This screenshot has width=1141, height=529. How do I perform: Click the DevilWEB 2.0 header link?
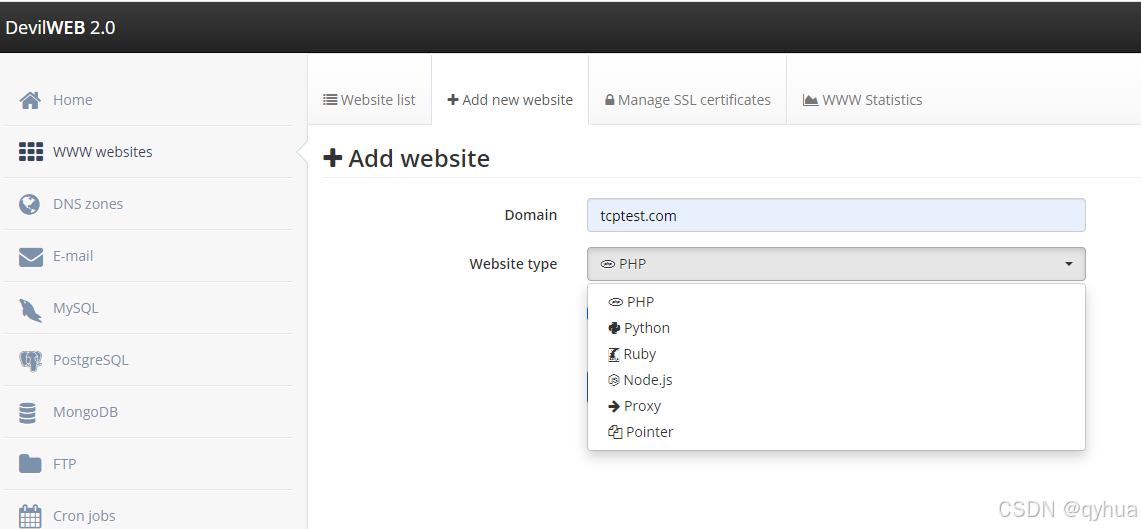pos(60,27)
